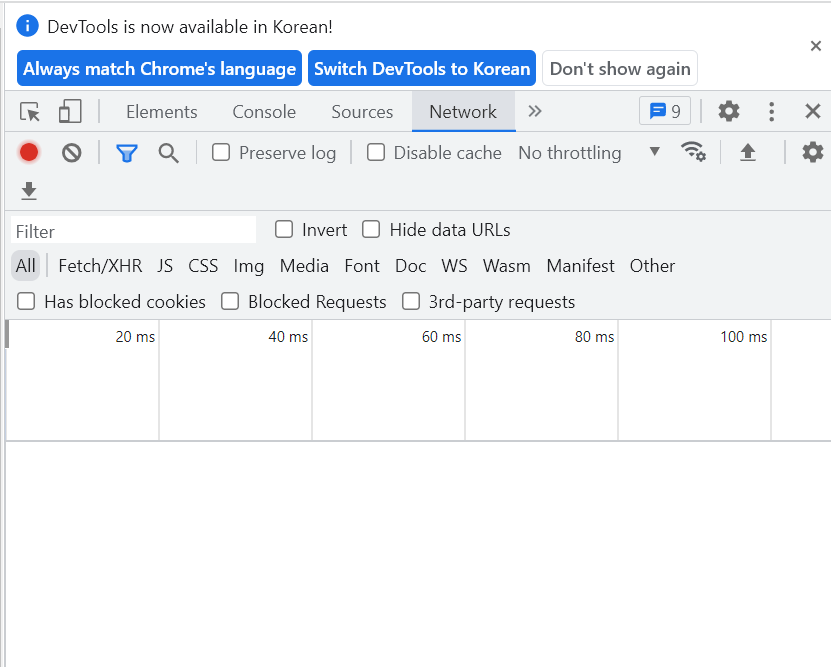
Task: Check the 3rd-party requests checkbox
Action: pyautogui.click(x=411, y=301)
